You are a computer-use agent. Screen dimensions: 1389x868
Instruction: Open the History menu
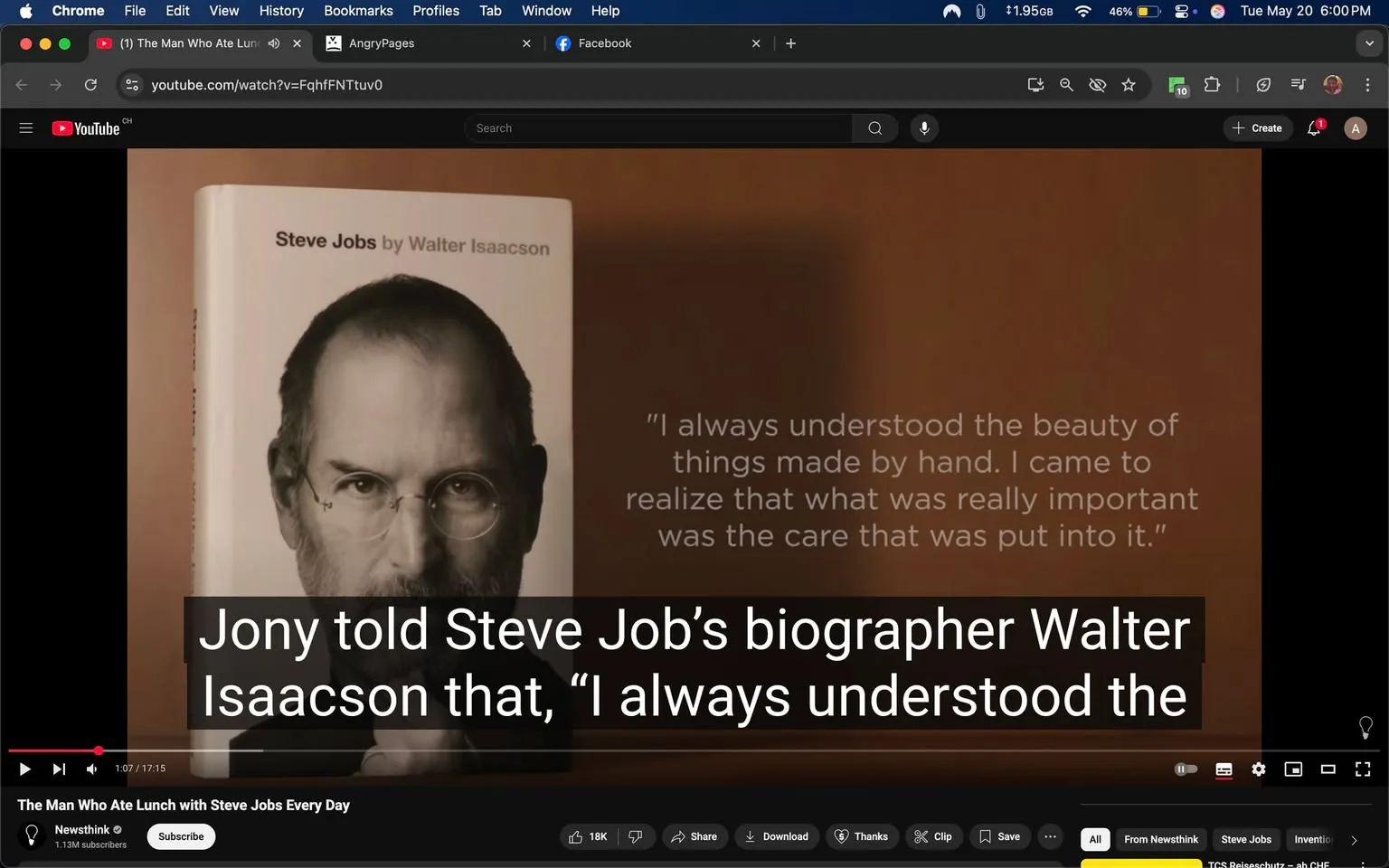[280, 11]
